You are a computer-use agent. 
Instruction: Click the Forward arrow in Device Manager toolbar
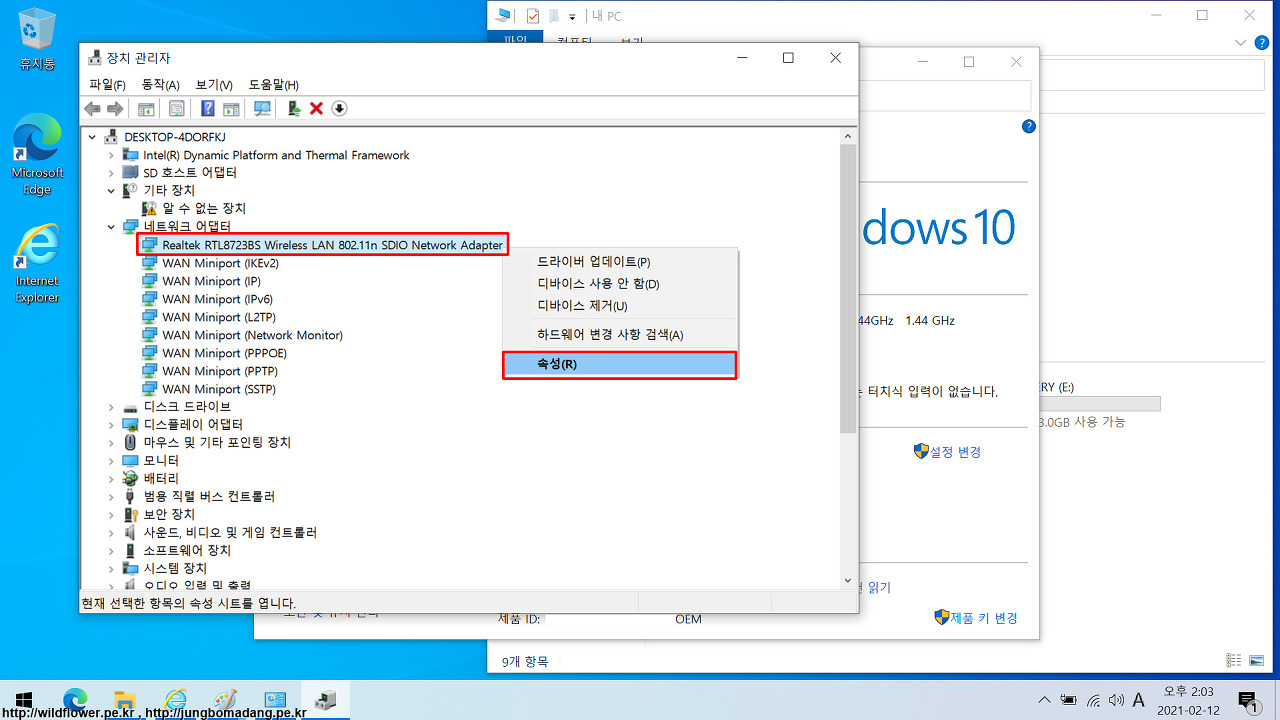click(x=115, y=108)
